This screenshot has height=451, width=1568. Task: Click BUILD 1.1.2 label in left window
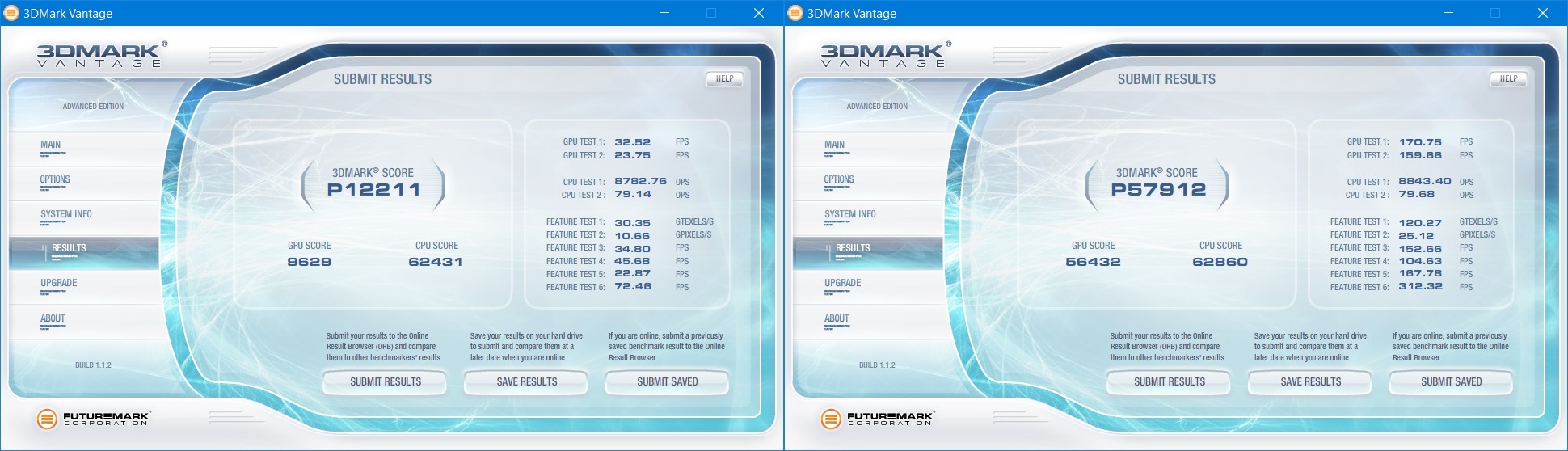[93, 365]
